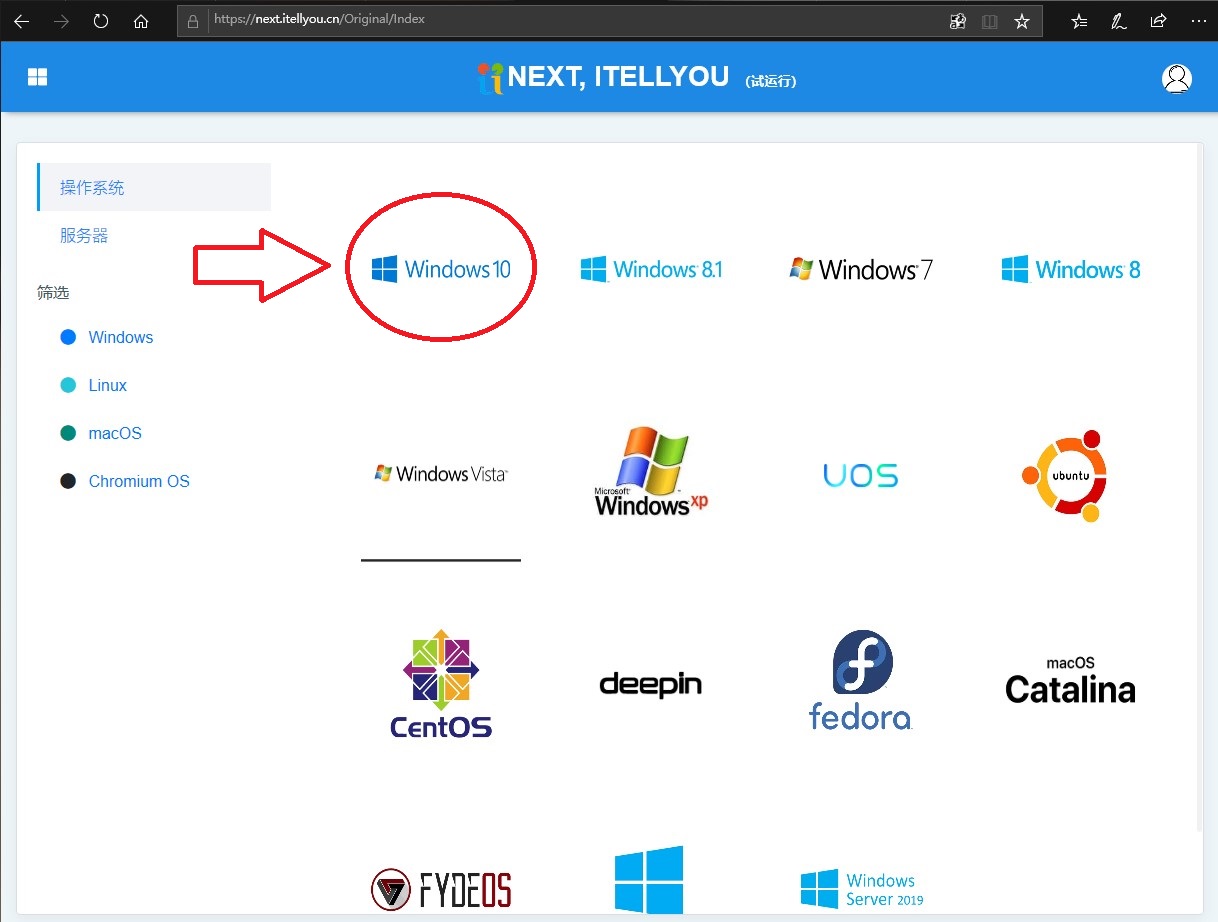Reload the current page
The image size is (1218, 922).
coord(101,21)
